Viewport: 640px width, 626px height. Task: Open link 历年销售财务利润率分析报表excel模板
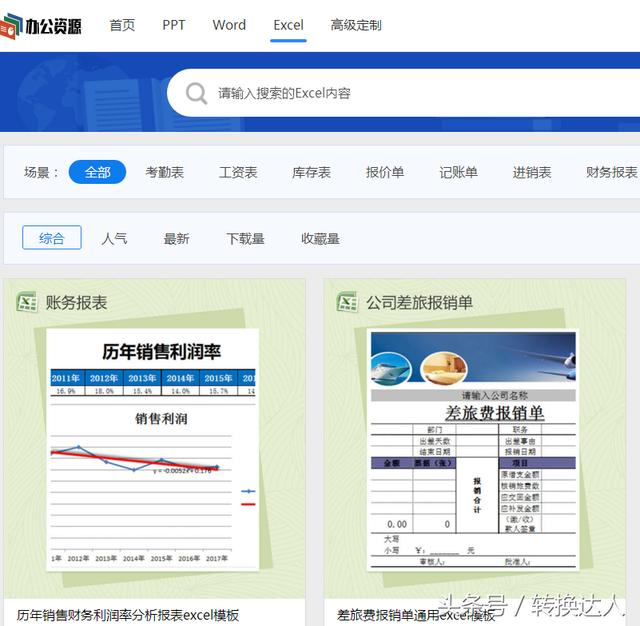128,615
